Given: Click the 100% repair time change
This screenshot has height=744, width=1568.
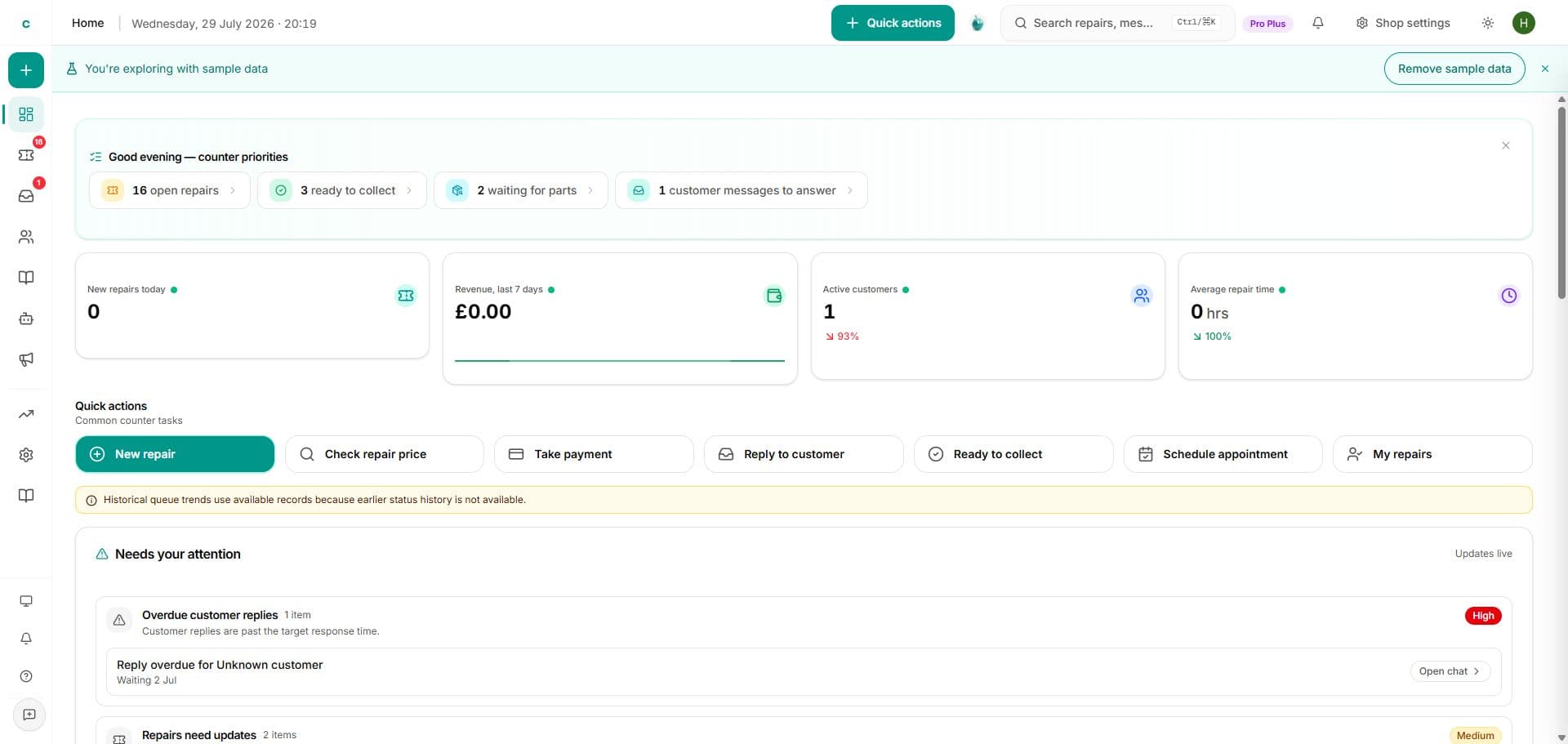Looking at the screenshot, I should coord(1212,336).
